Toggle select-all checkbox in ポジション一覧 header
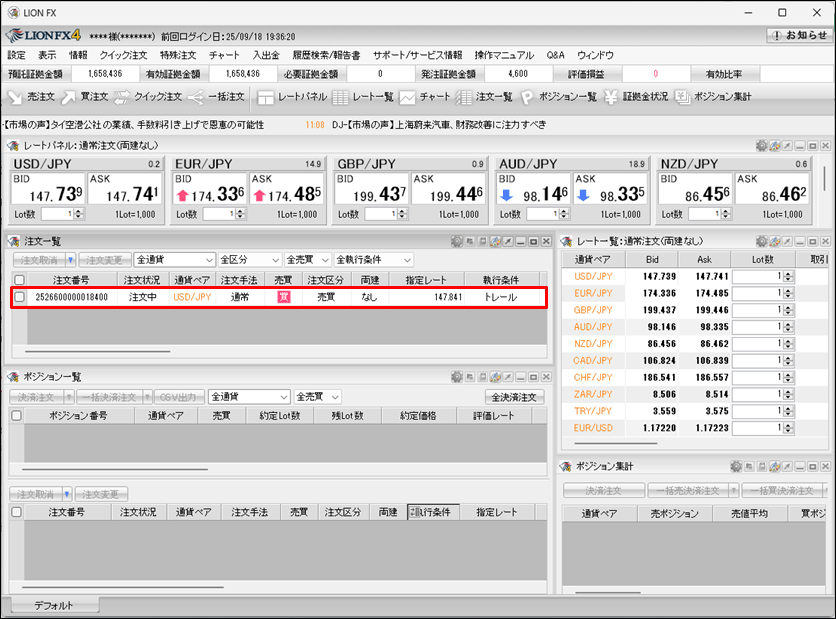The height and width of the screenshot is (619, 836). pos(16,415)
